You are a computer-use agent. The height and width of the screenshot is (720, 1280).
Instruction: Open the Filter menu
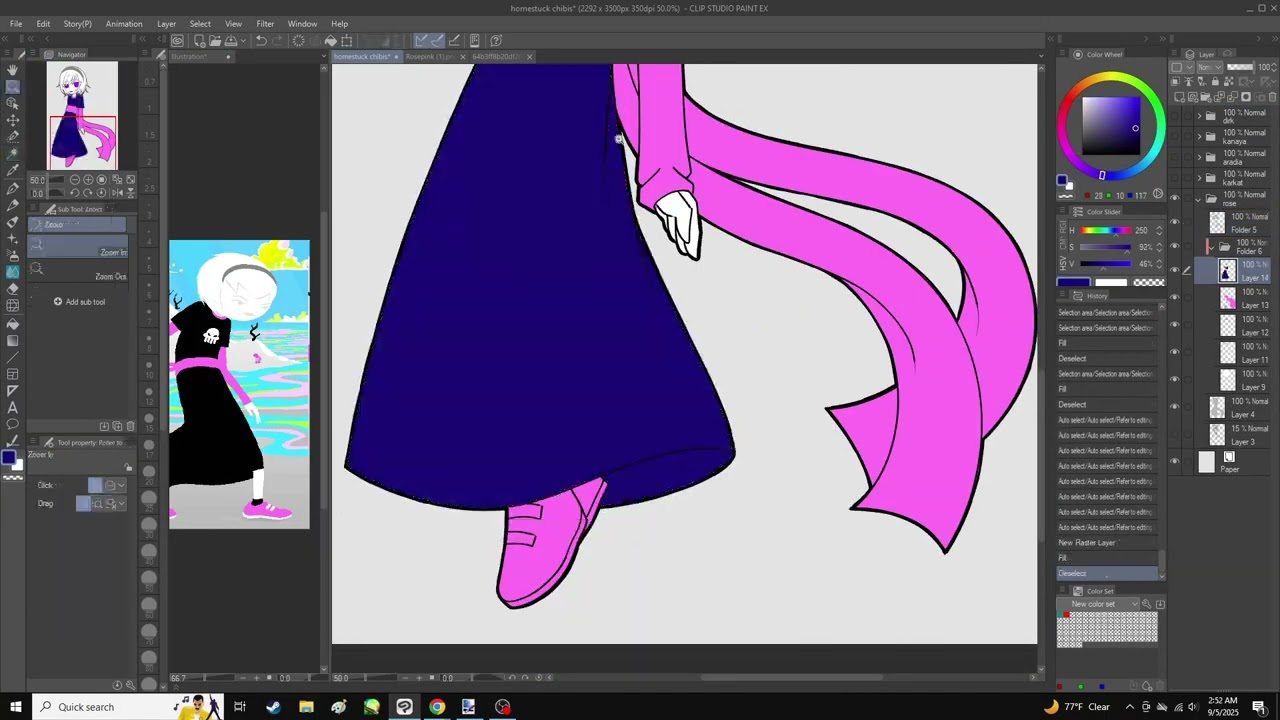[x=265, y=24]
